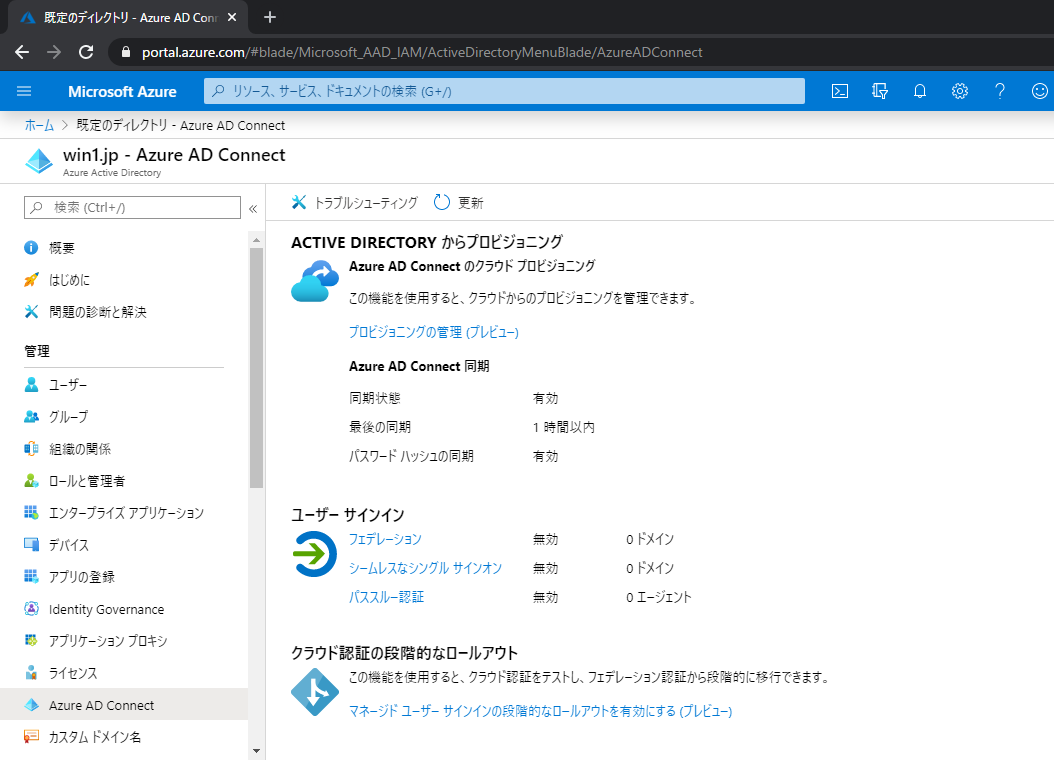The image size is (1054, 760).
Task: Click the browser back arrow
Action: (22, 52)
